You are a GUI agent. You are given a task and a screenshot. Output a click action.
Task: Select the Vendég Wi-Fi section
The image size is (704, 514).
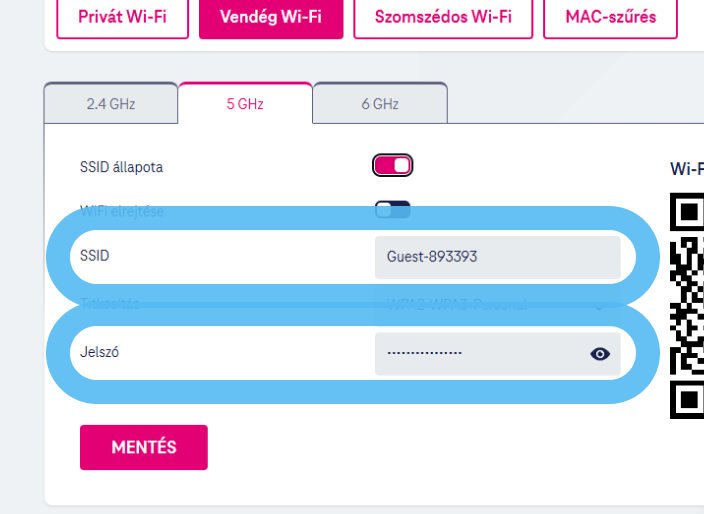pos(271,17)
